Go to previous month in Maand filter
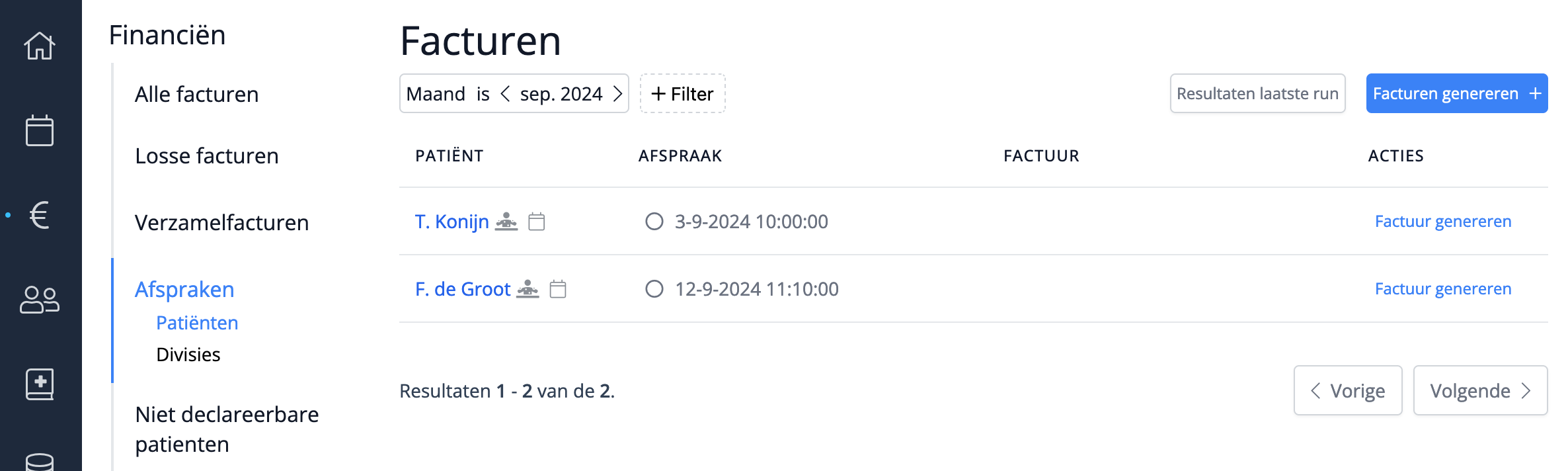Screen dimensions: 1568x471 click(505, 94)
